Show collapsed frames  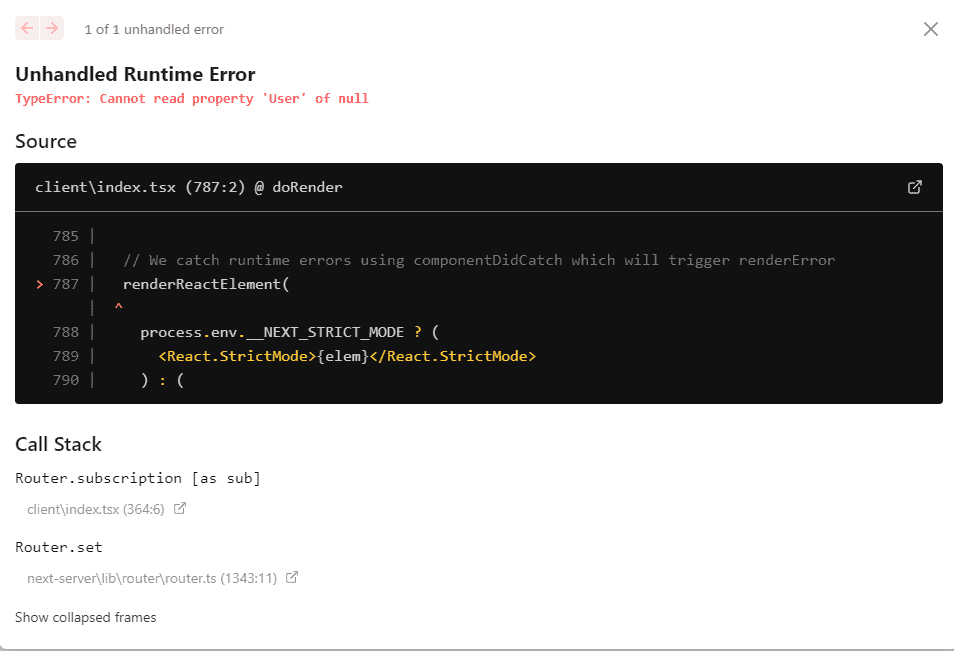(86, 617)
